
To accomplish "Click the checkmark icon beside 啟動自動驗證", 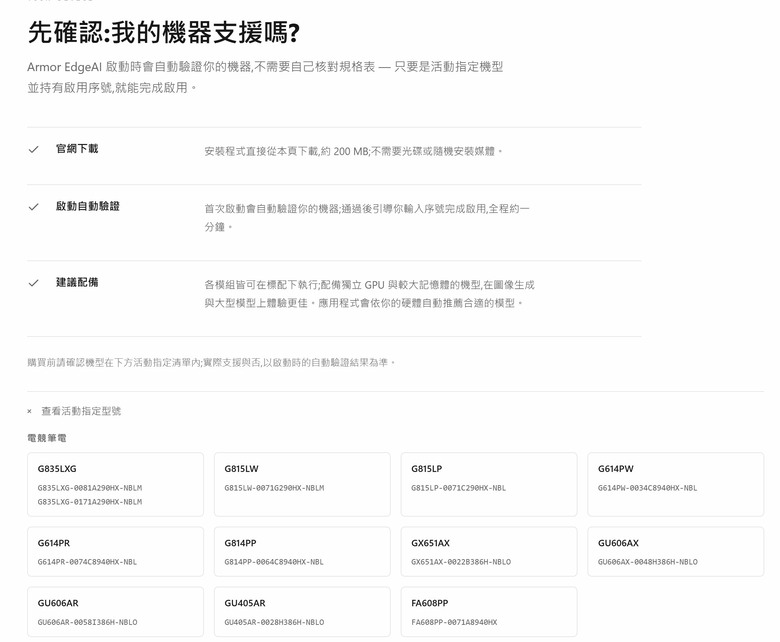I will tap(33, 207).
